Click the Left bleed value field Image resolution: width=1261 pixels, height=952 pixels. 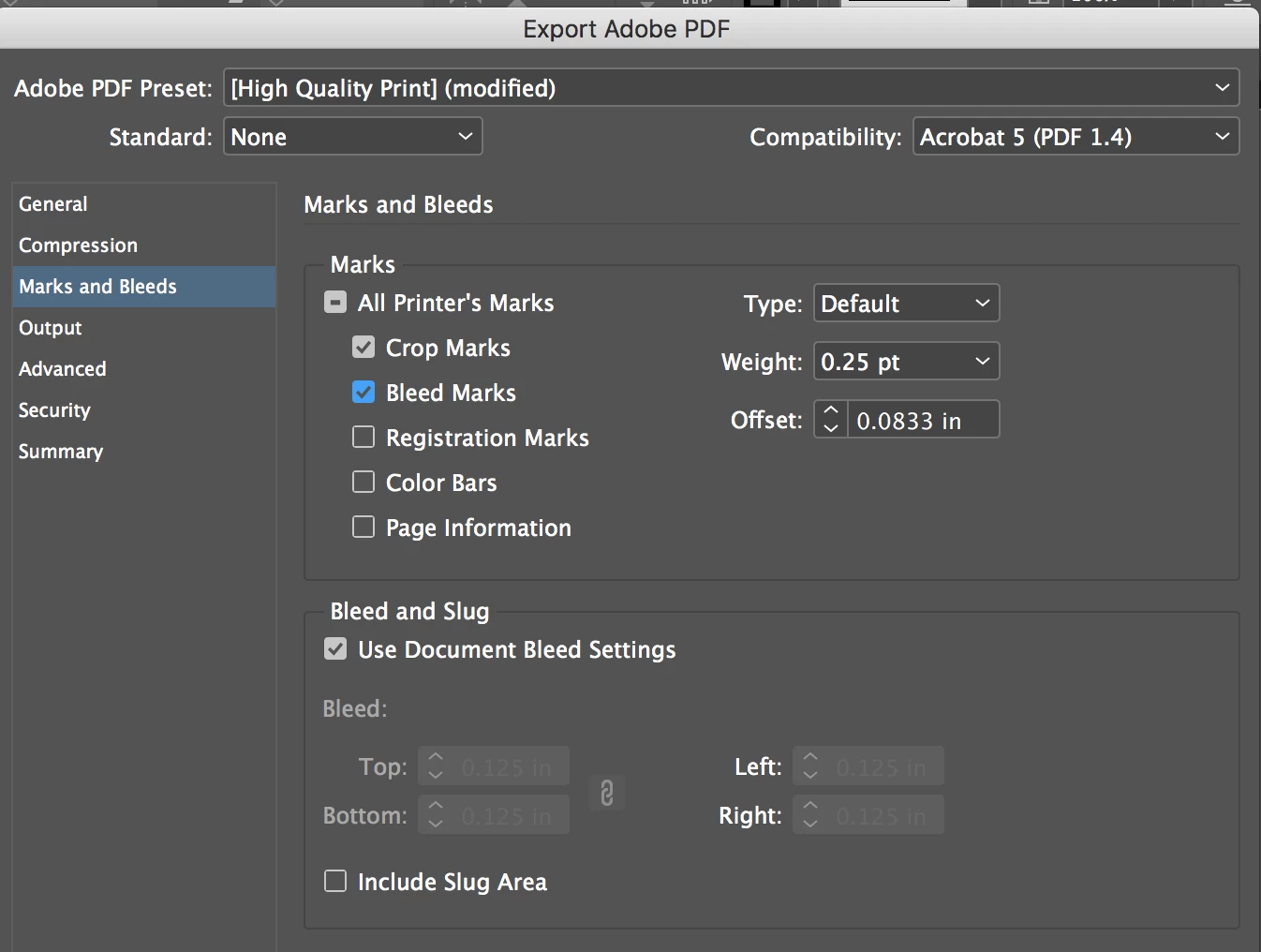coord(884,766)
